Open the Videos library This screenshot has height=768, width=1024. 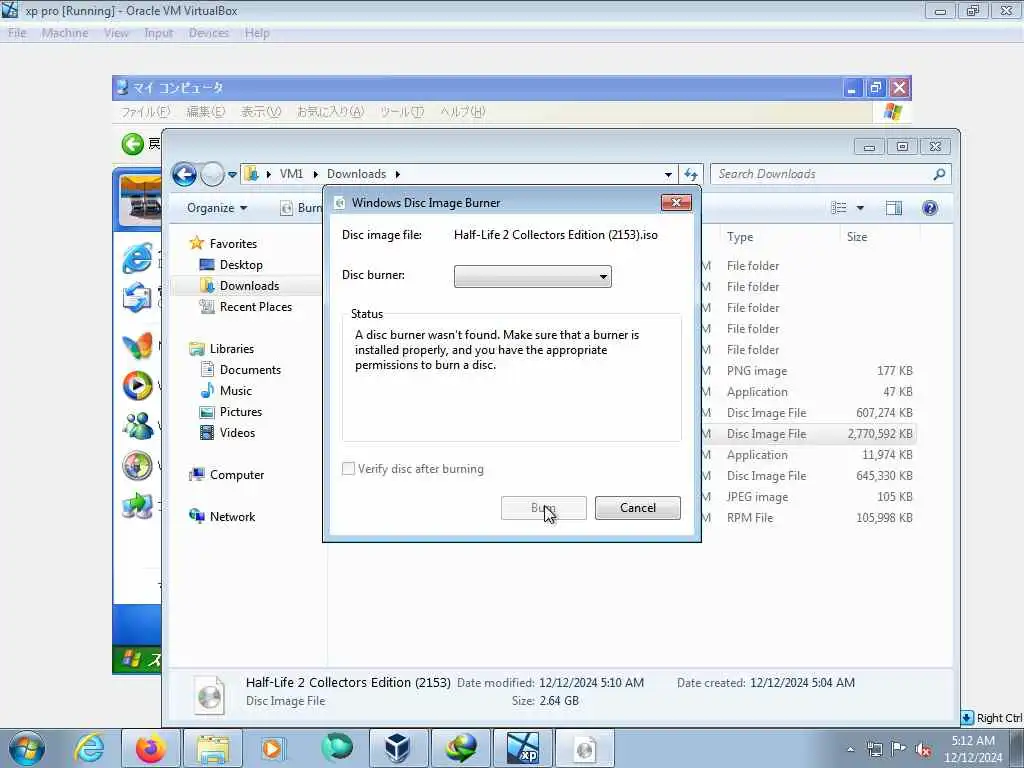[238, 432]
